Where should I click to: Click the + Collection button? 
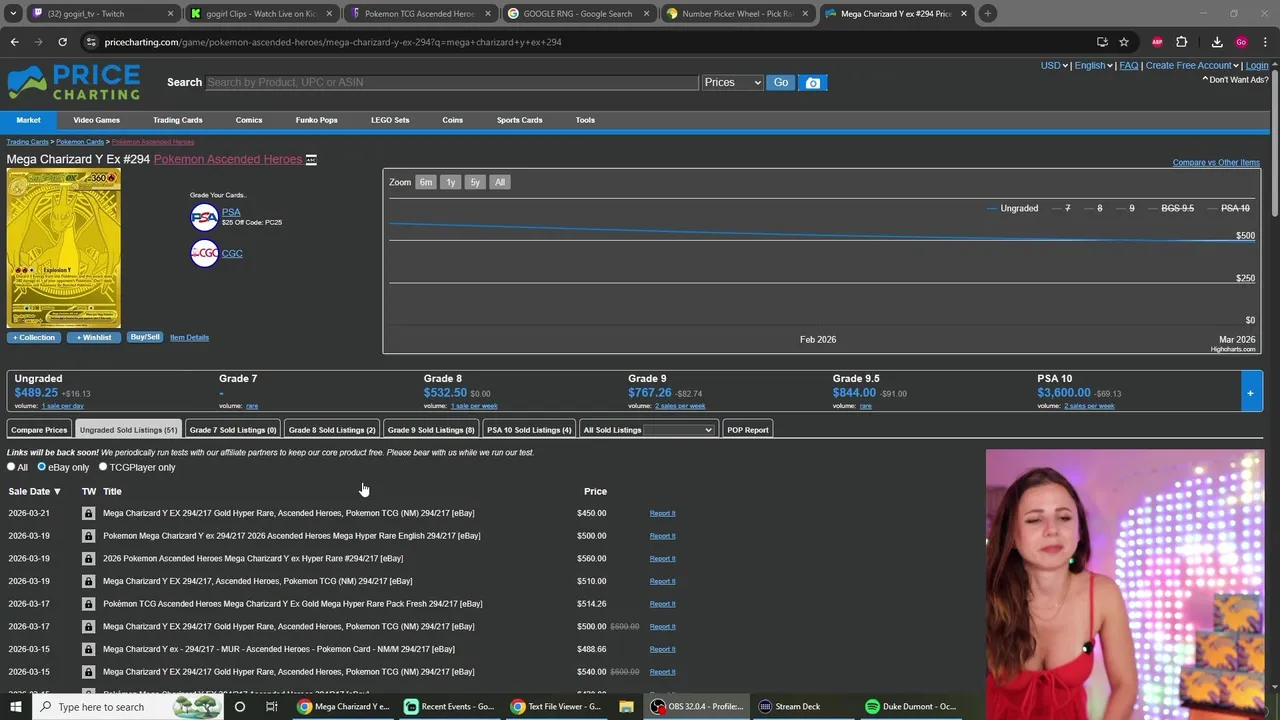pos(34,337)
